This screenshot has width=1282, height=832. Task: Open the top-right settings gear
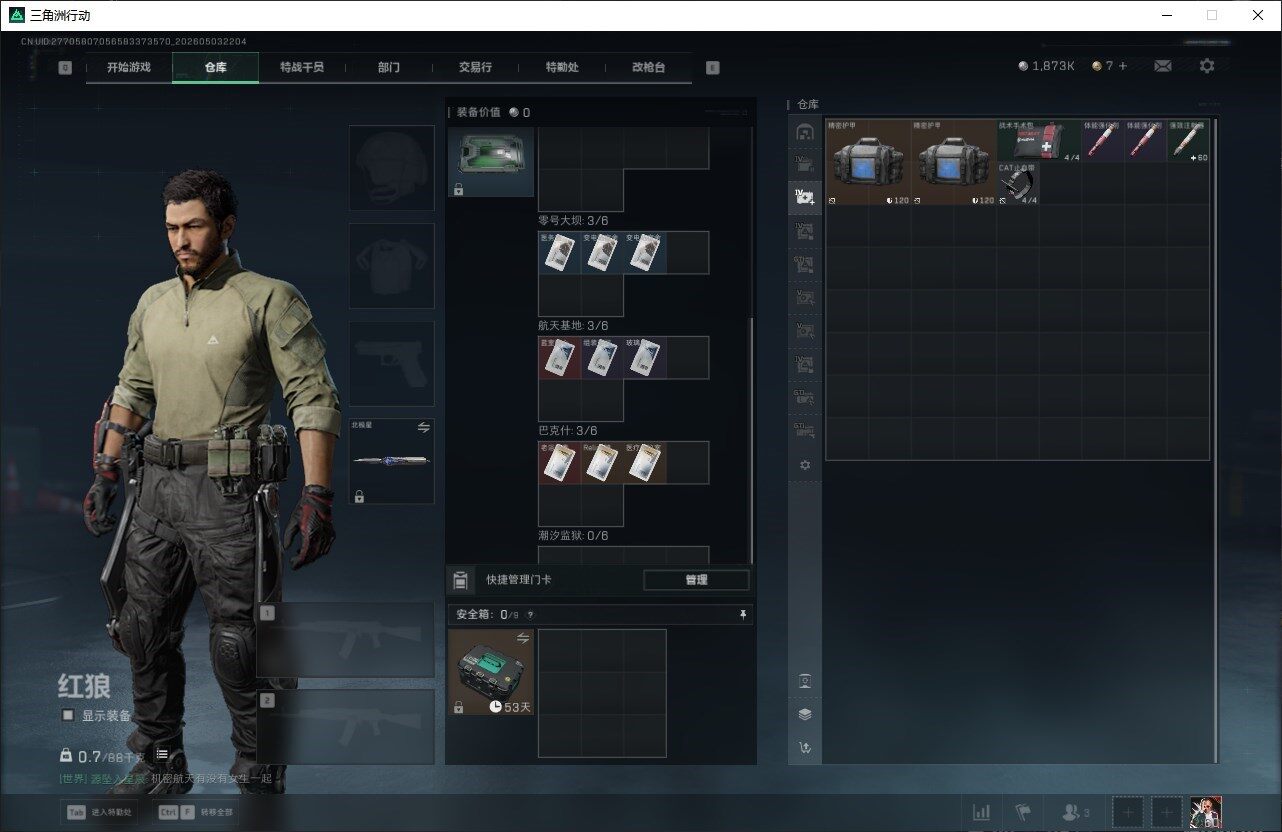(x=1207, y=66)
